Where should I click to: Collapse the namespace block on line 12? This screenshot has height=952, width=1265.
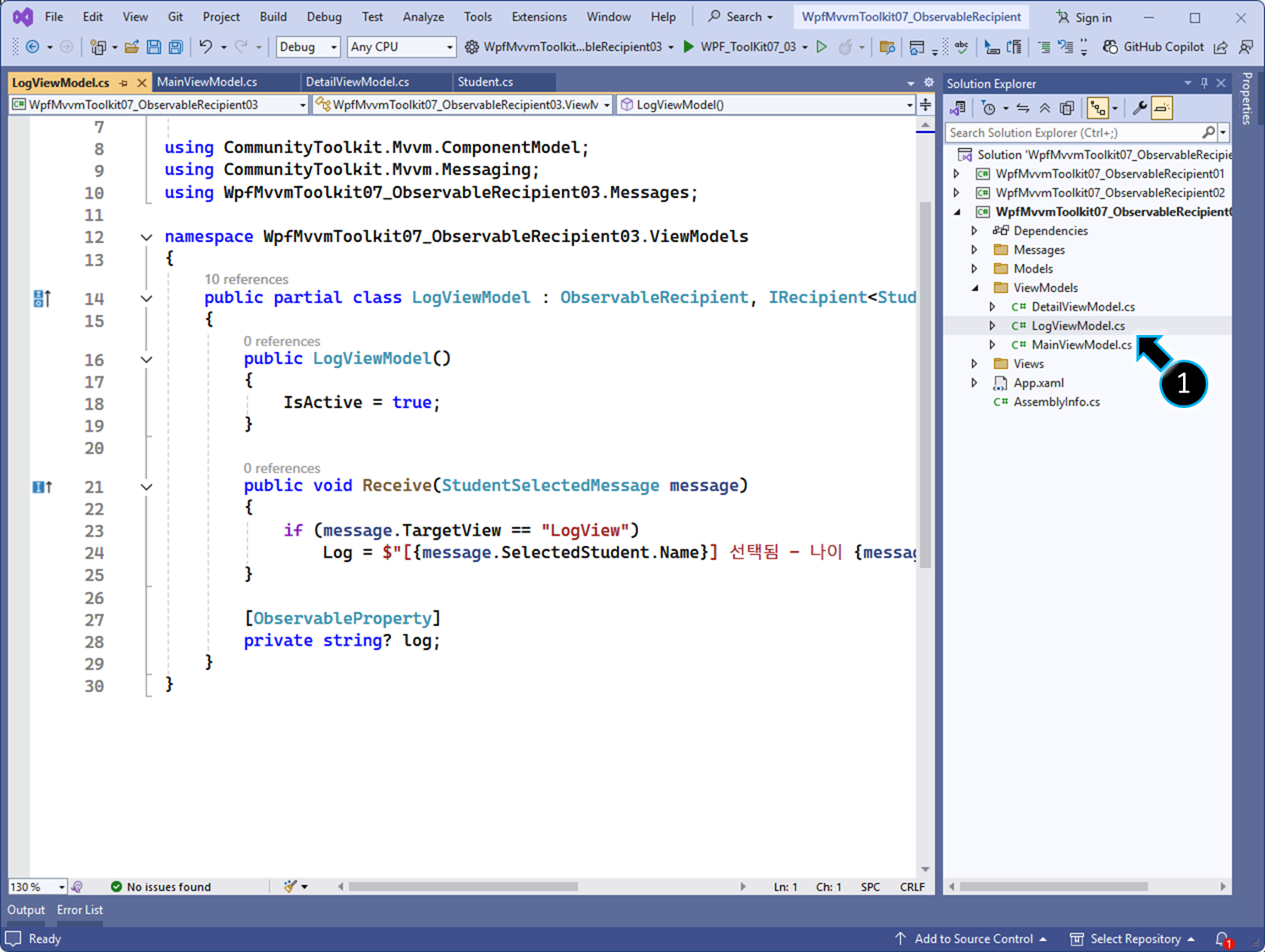pyautogui.click(x=146, y=237)
